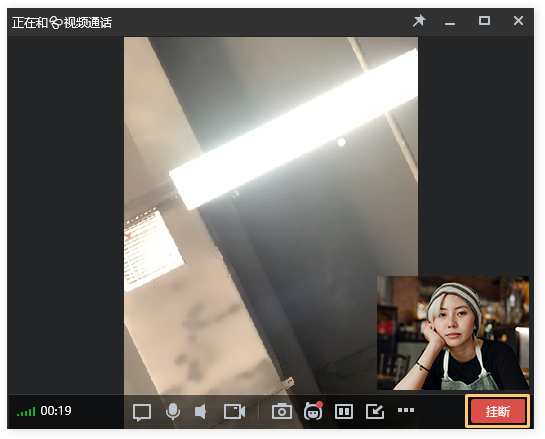Hang up the call with 挂断
The width and height of the screenshot is (545, 439).
click(x=497, y=411)
